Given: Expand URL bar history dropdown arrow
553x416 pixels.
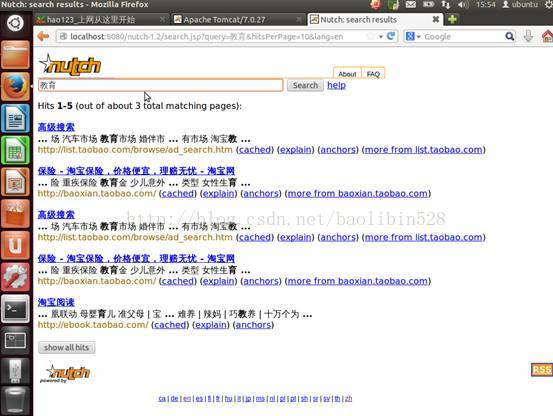Looking at the screenshot, I should pos(381,37).
